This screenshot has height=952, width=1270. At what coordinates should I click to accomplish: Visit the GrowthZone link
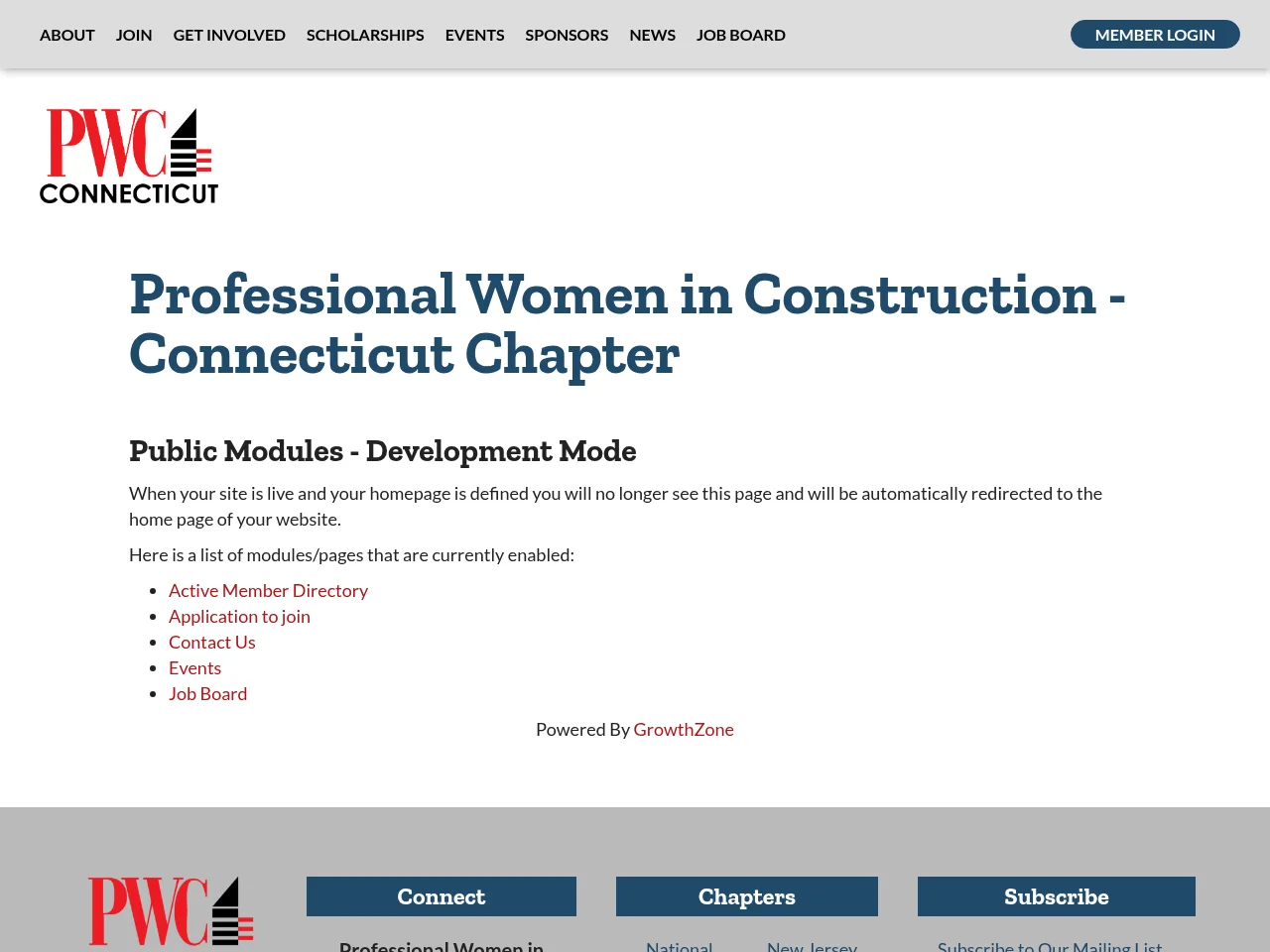[684, 730]
